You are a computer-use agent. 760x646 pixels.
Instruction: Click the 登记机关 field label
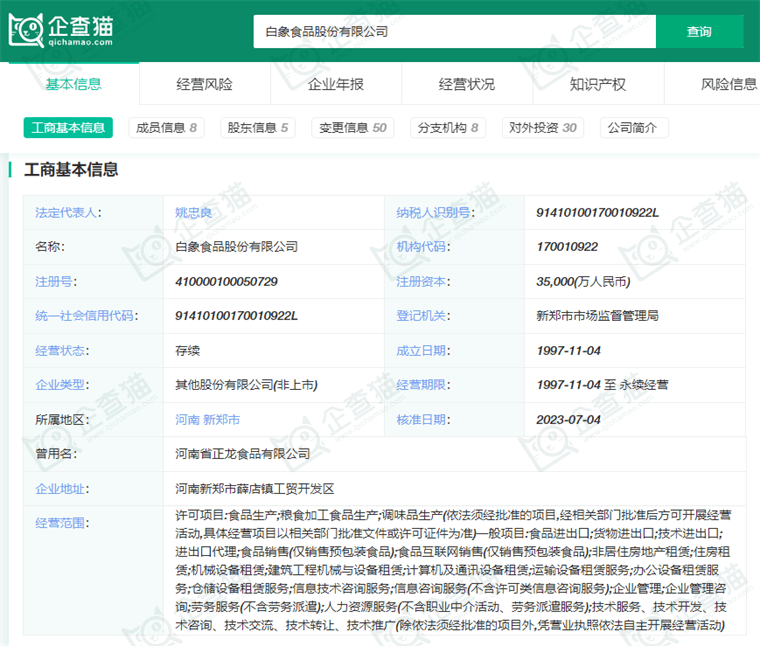(x=423, y=316)
